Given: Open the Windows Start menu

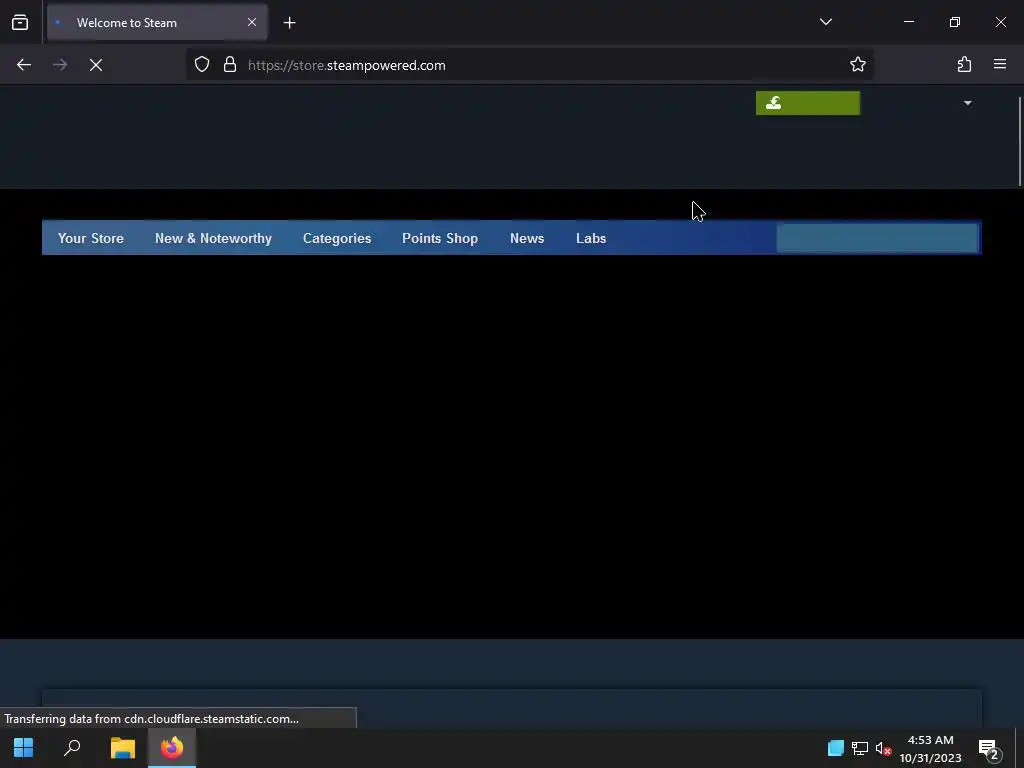Looking at the screenshot, I should (24, 748).
